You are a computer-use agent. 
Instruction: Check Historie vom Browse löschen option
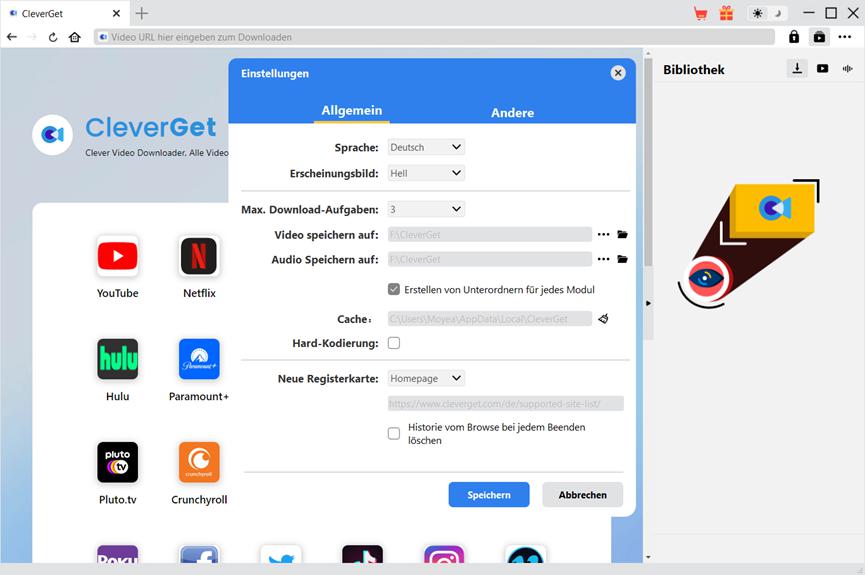[394, 433]
